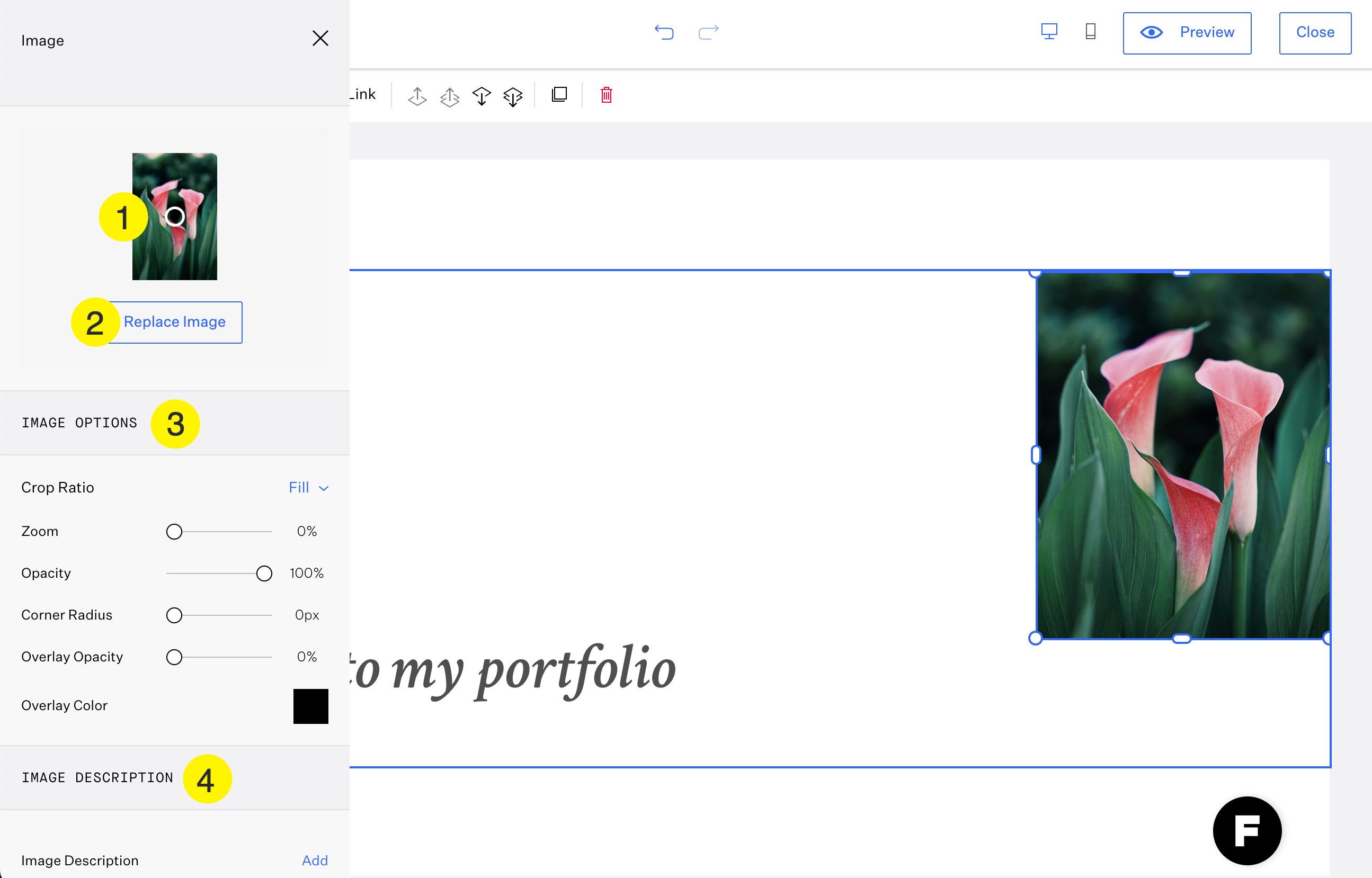Close the Image panel with X
This screenshot has width=1372, height=878.
(320, 39)
